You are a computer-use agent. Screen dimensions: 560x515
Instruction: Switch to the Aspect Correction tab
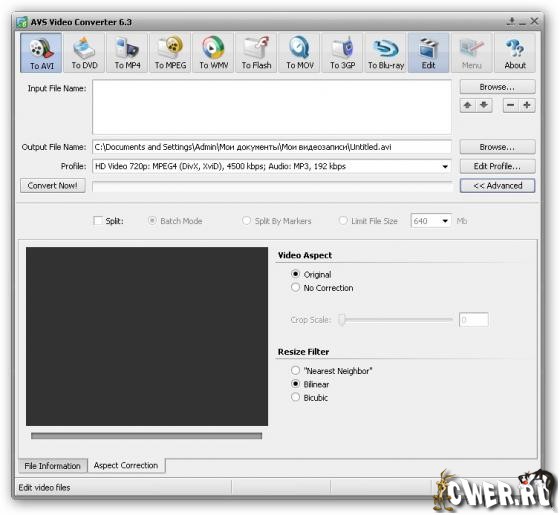(x=126, y=466)
